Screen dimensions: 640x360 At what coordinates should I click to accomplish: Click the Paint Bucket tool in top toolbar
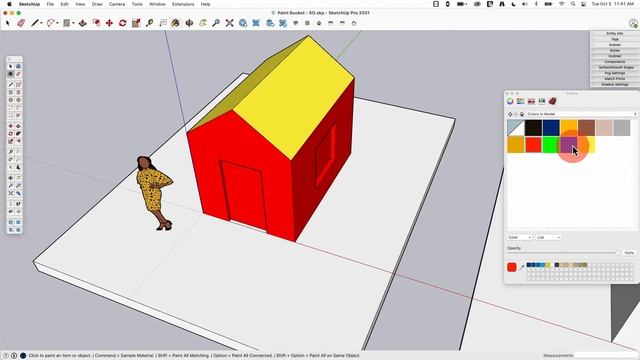click(176, 23)
